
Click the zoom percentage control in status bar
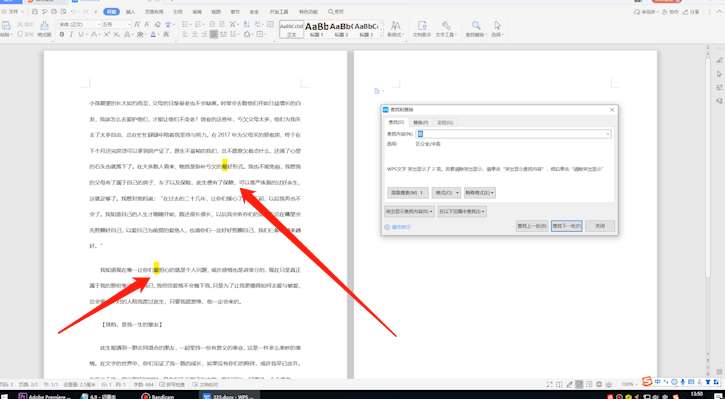click(x=628, y=385)
